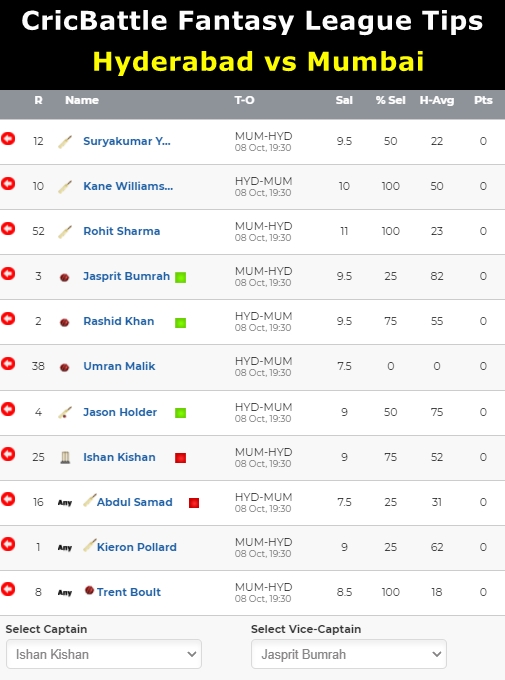Screen dimensions: 505x680
Task: Remove Suryakumar Yadav using red arrow icon
Action: pos(8,139)
